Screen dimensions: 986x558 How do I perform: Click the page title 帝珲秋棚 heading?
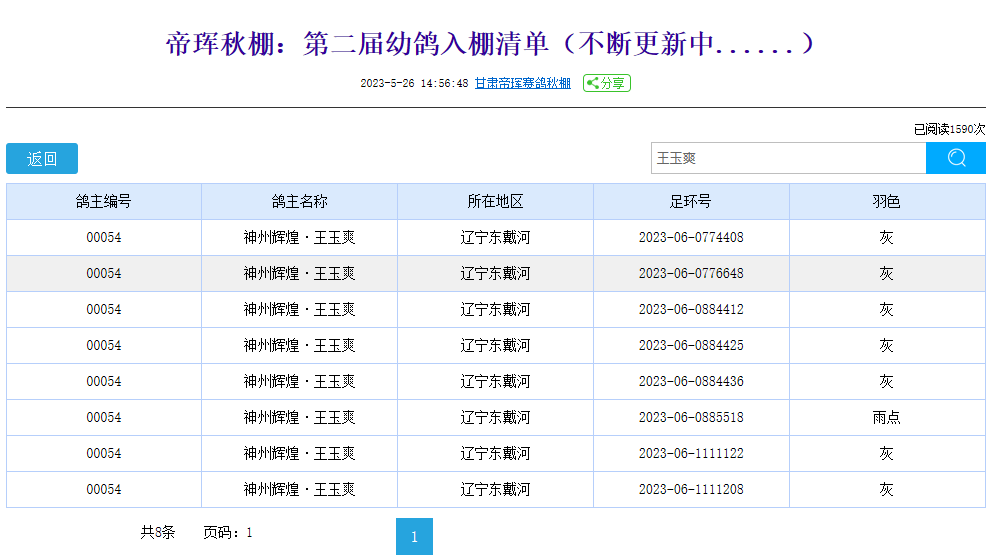point(492,44)
